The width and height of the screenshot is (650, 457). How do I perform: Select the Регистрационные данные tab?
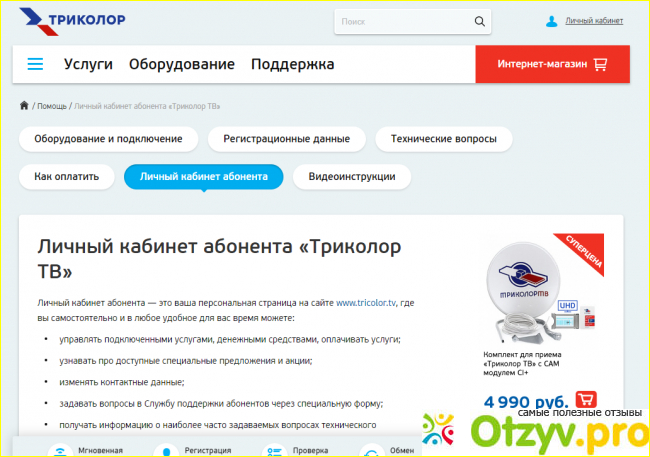(286, 139)
